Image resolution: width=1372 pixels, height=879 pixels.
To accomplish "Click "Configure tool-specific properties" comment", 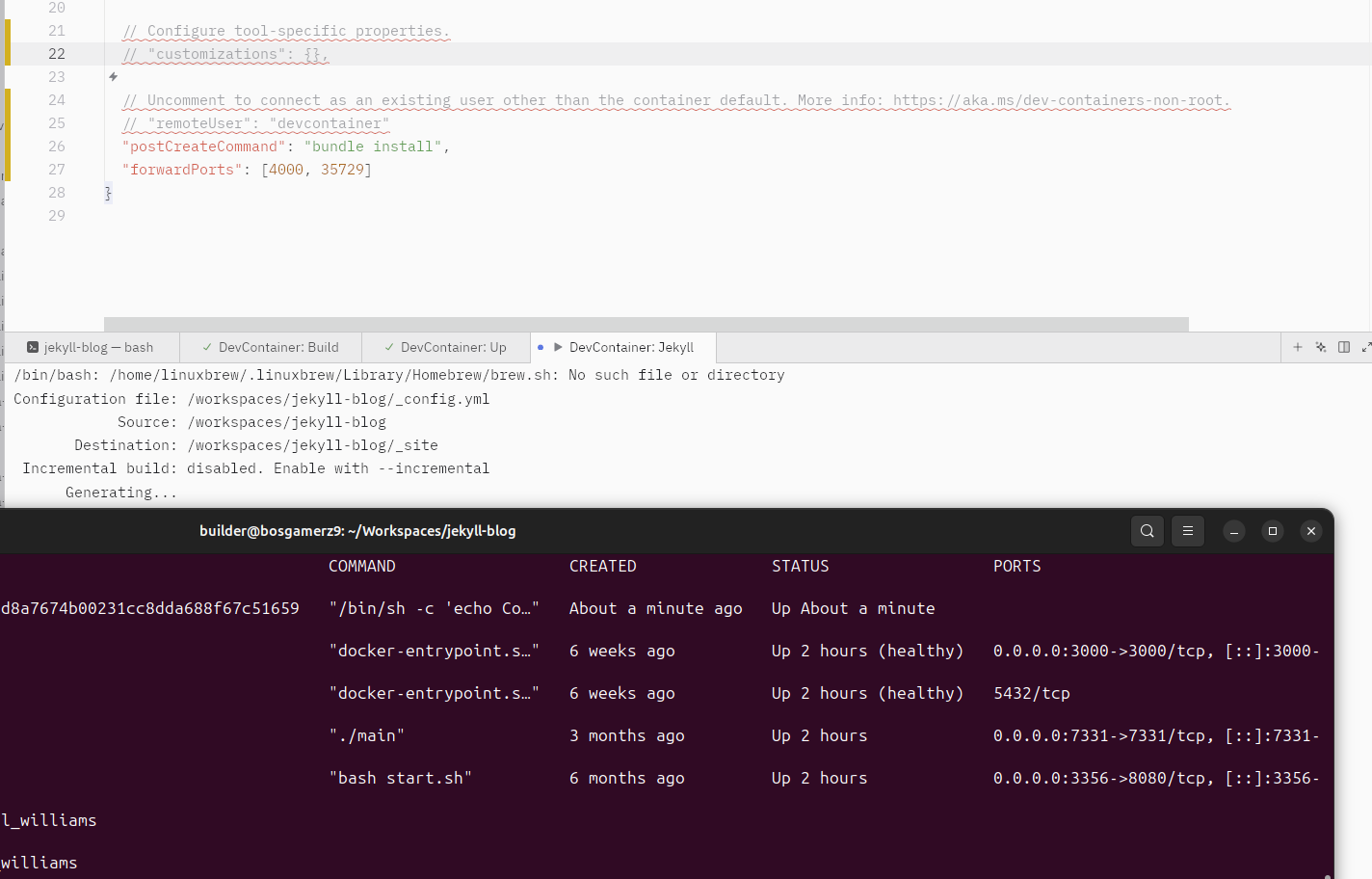I will (x=286, y=31).
